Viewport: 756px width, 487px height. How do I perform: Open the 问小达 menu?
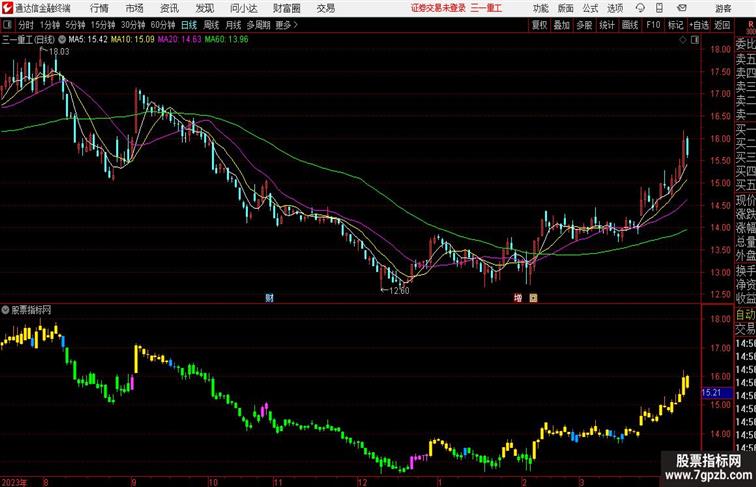(x=243, y=8)
